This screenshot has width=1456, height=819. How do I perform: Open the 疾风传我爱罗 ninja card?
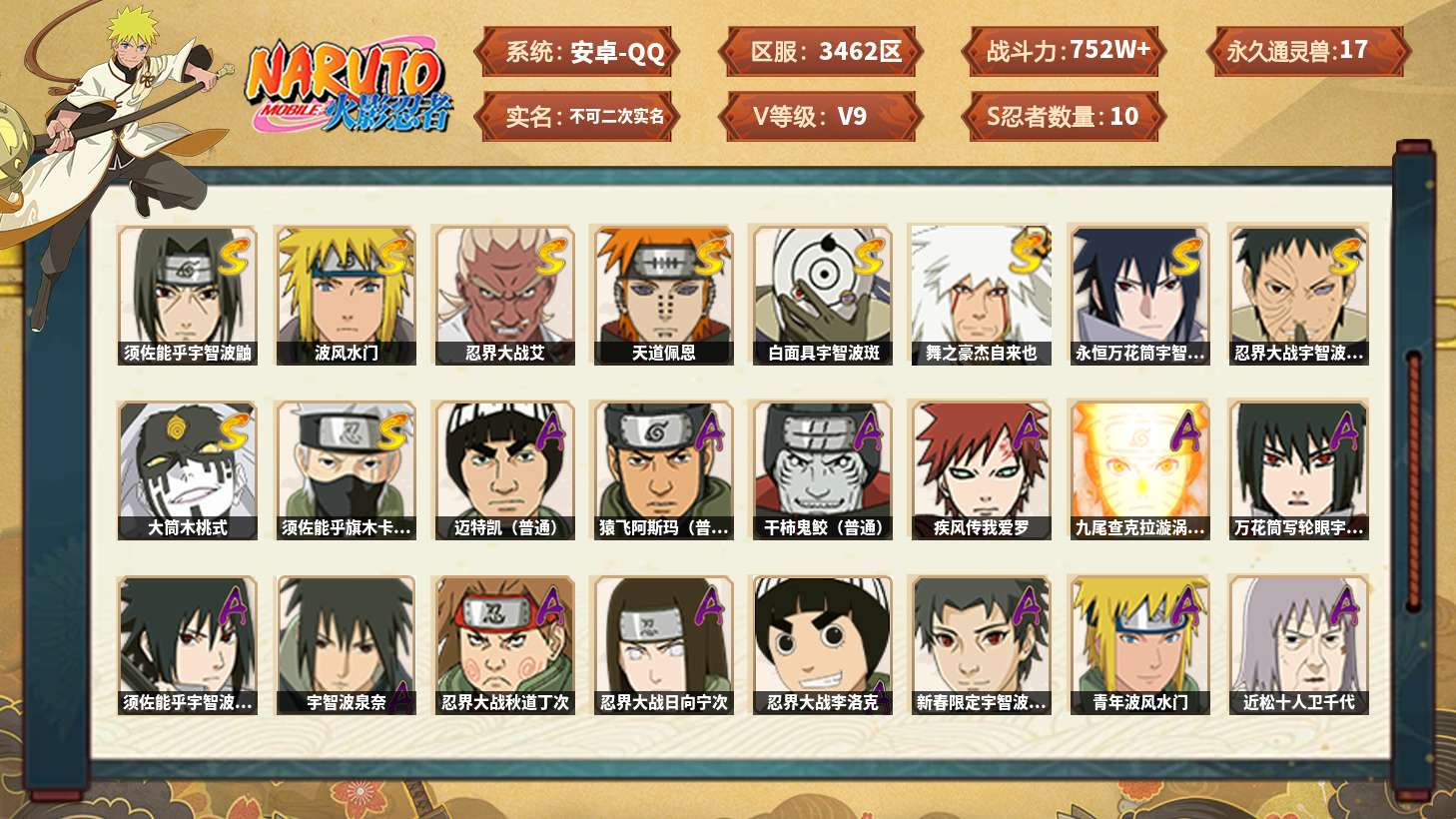tap(981, 470)
